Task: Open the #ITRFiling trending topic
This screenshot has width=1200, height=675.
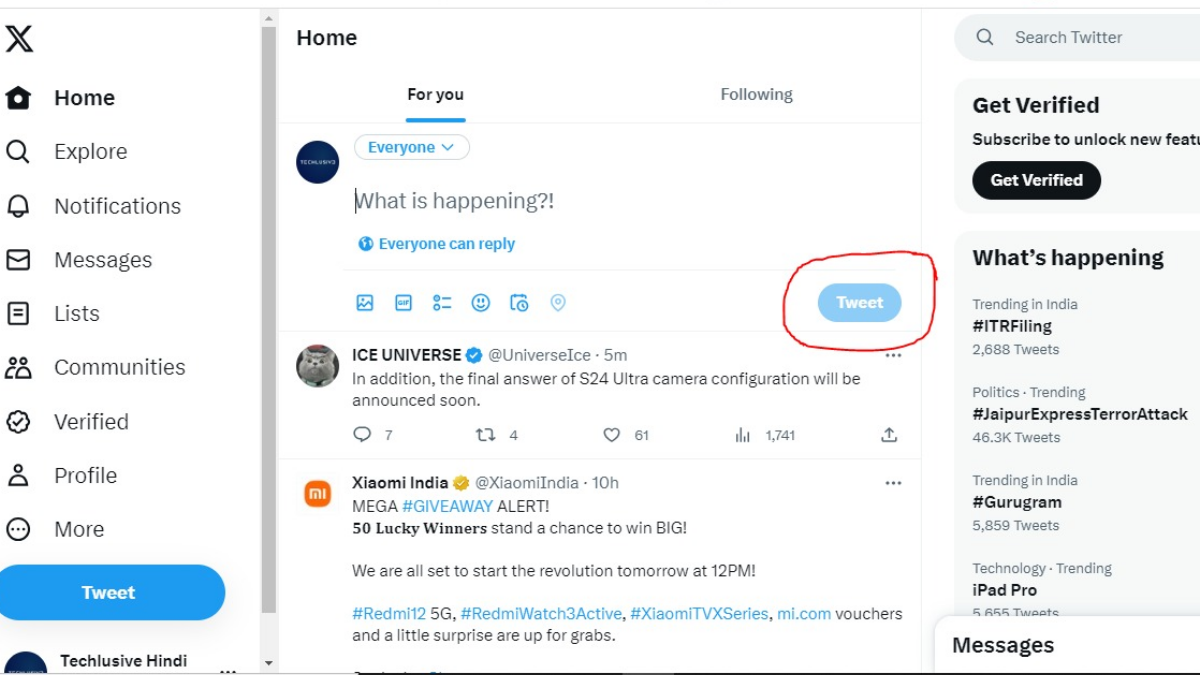Action: [1012, 326]
